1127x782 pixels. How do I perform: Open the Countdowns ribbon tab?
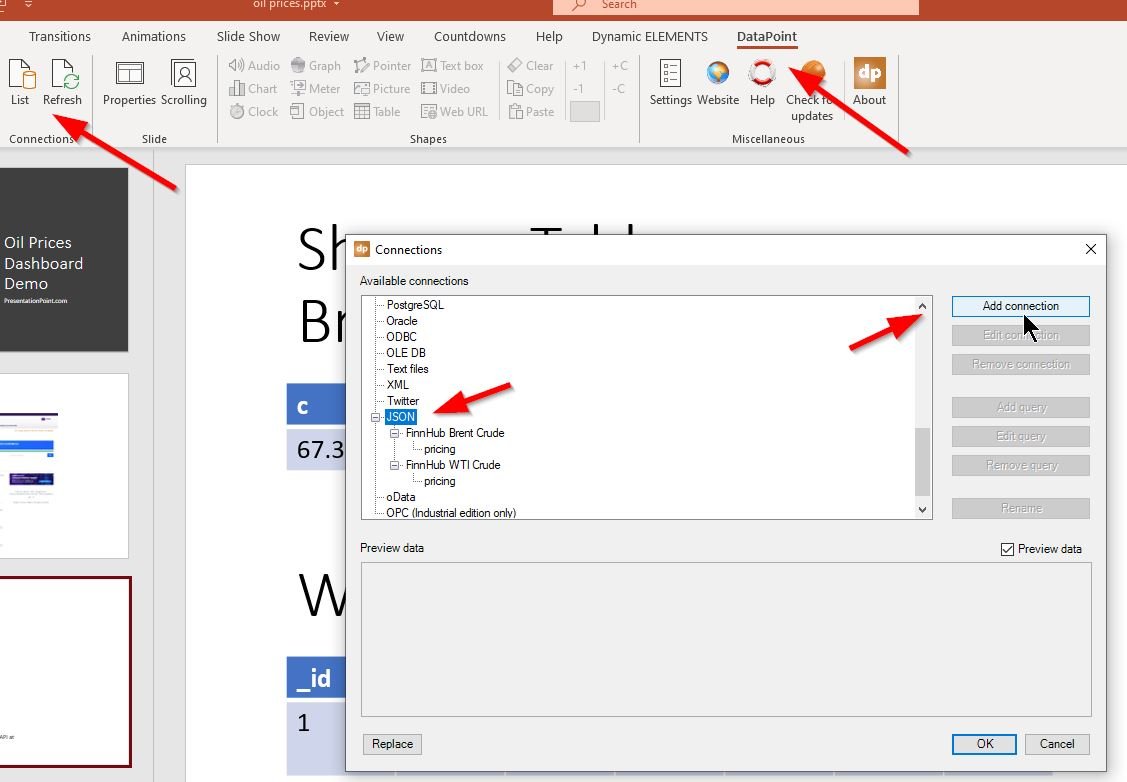coord(470,37)
